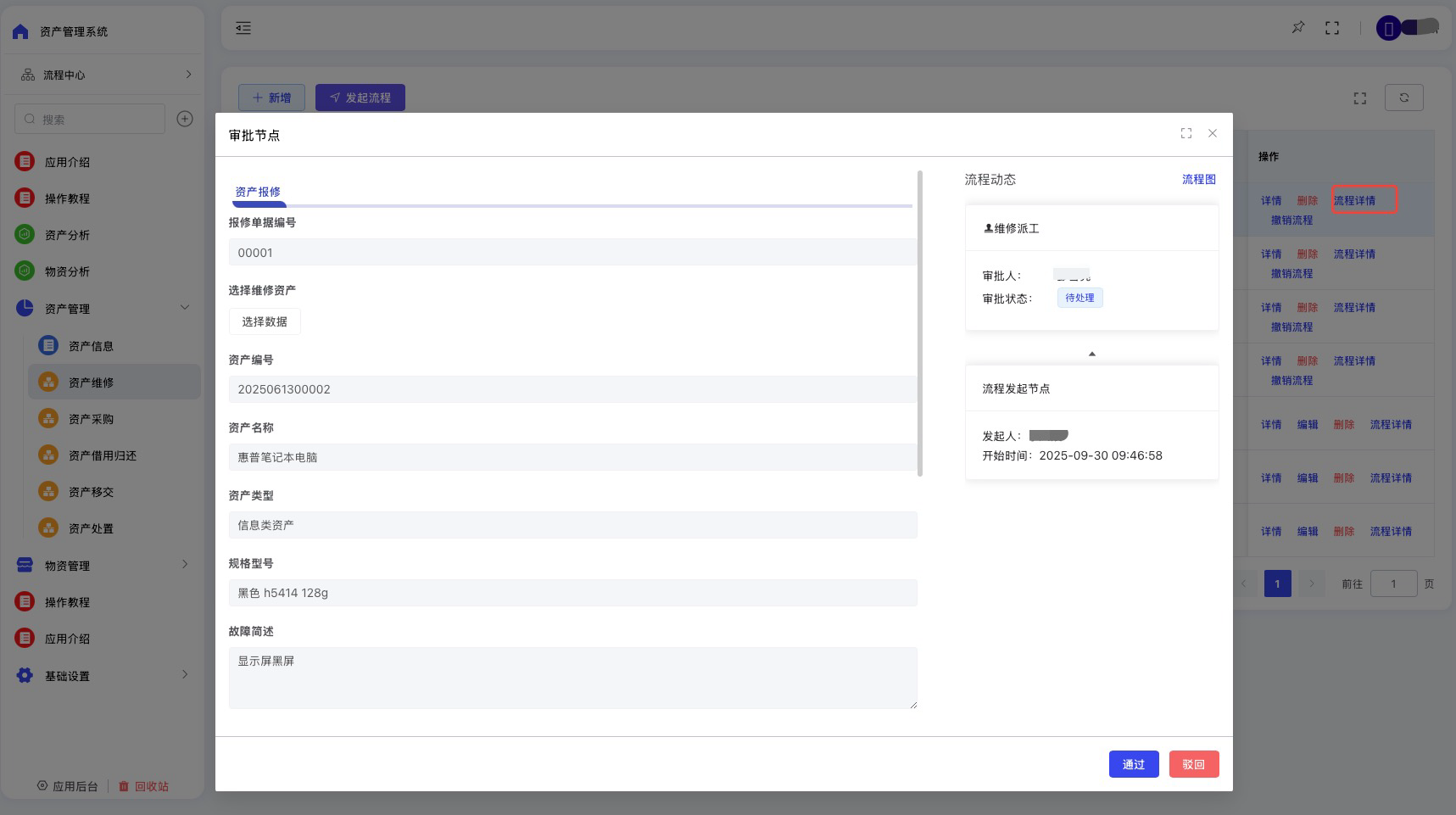Open the 流程图 link
The width and height of the screenshot is (1456, 815).
point(1198,179)
